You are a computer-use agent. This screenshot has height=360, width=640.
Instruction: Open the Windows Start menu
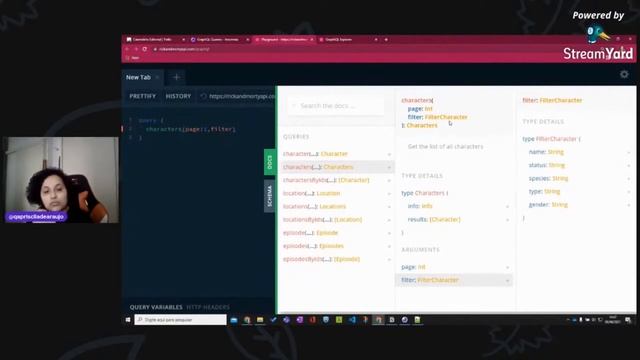[x=128, y=320]
